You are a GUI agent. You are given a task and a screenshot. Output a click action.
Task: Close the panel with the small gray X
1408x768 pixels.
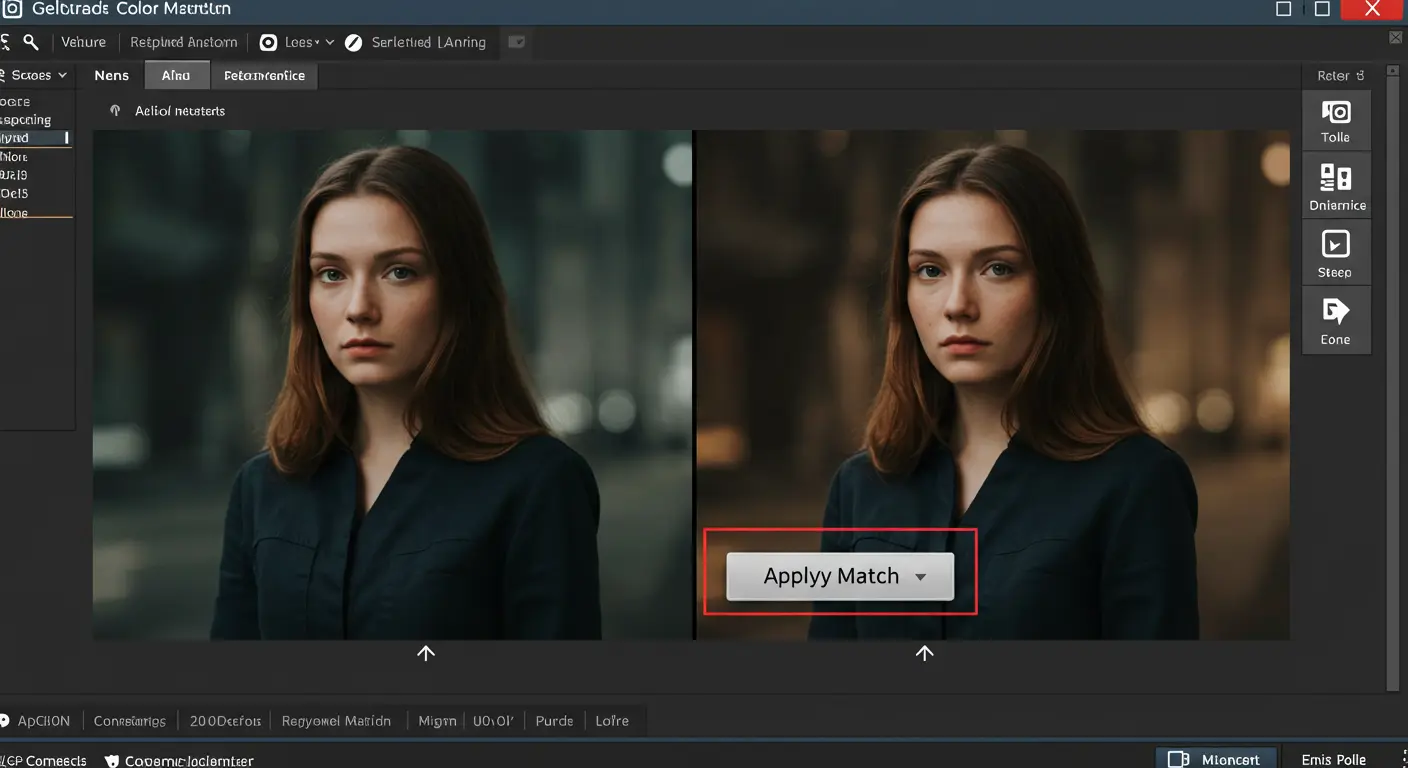coord(1396,38)
